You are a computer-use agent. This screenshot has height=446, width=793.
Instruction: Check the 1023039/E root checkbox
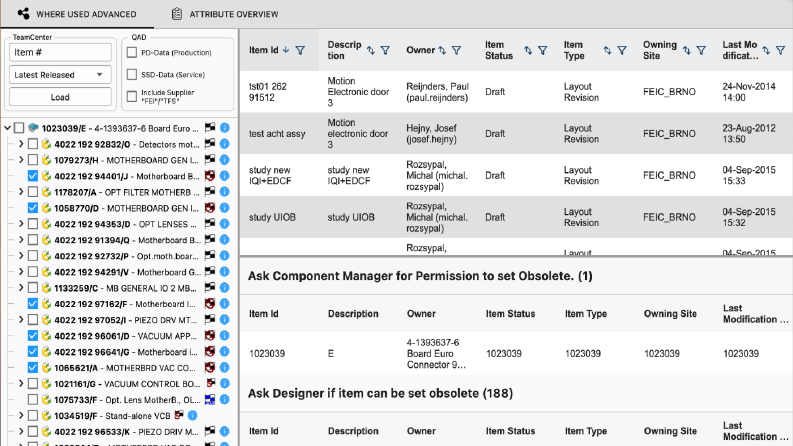click(x=19, y=128)
